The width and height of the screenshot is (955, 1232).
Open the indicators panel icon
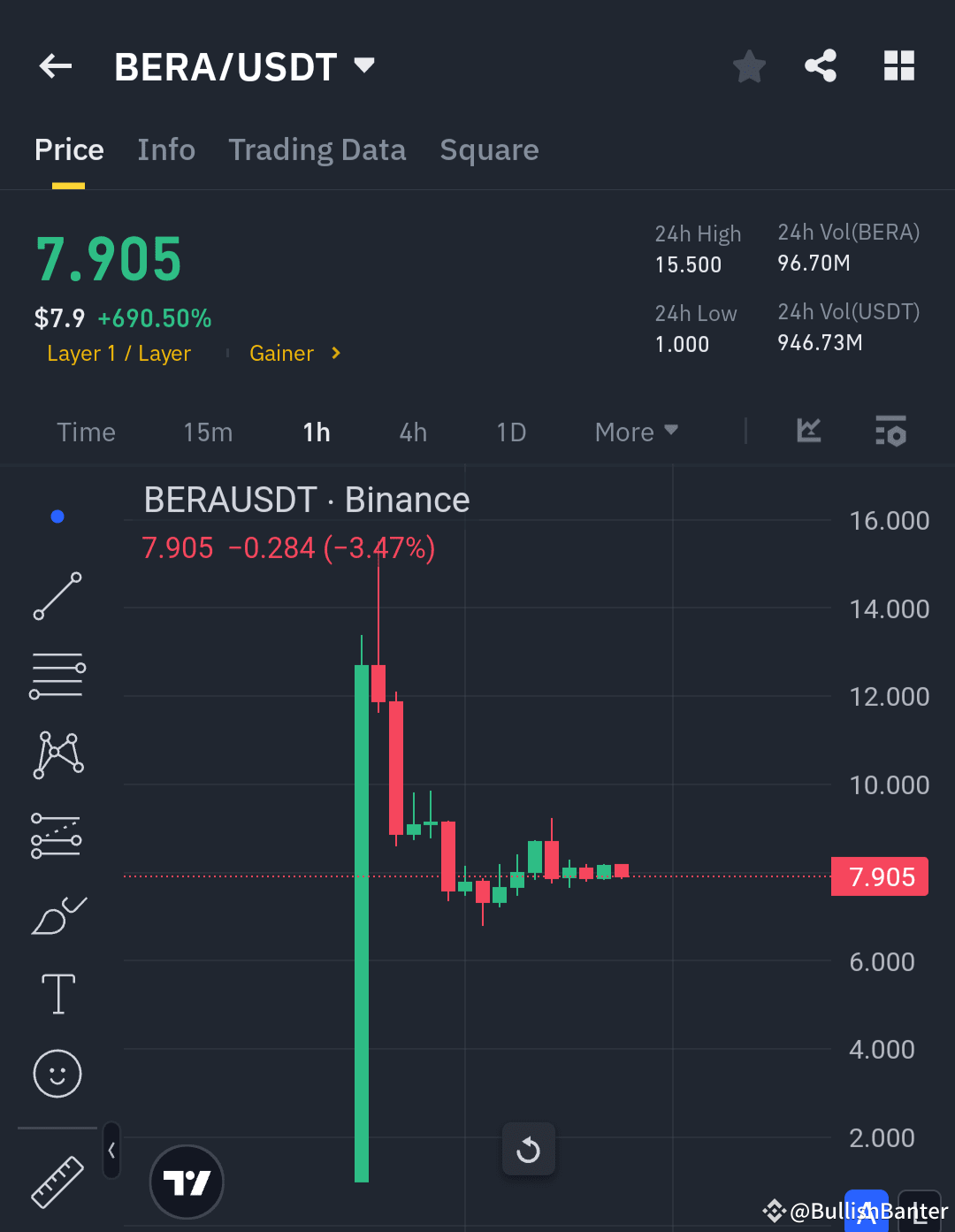(807, 432)
